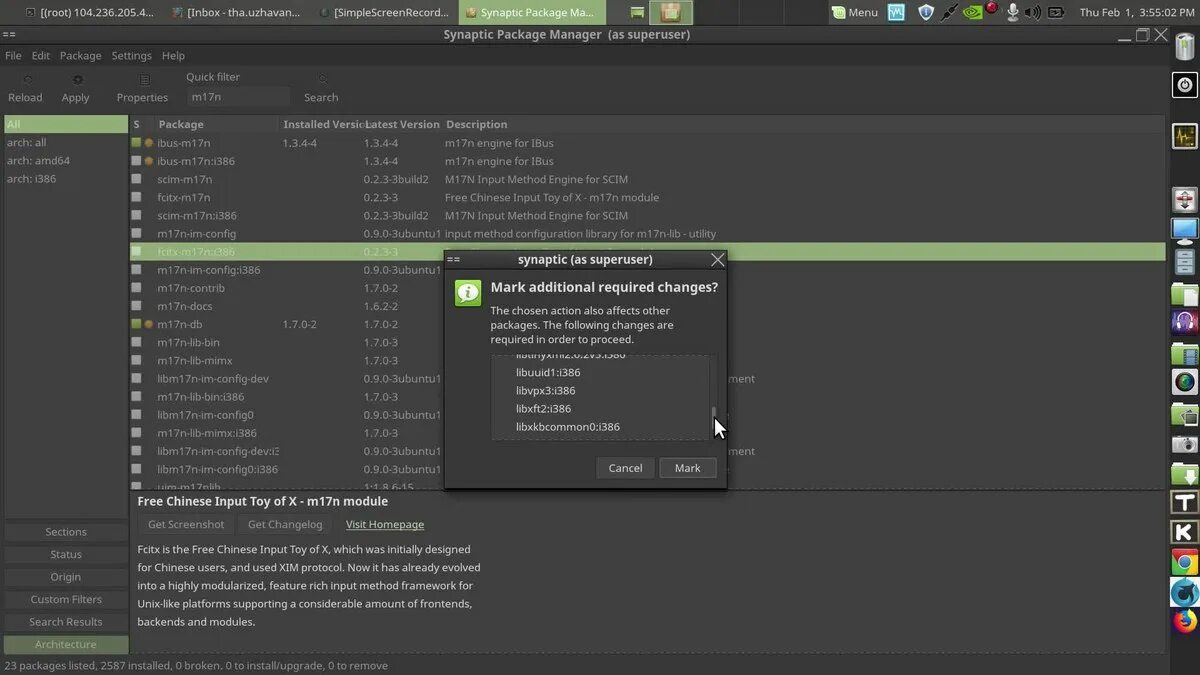Sort by the Description column header
The width and height of the screenshot is (1200, 675).
804,124
